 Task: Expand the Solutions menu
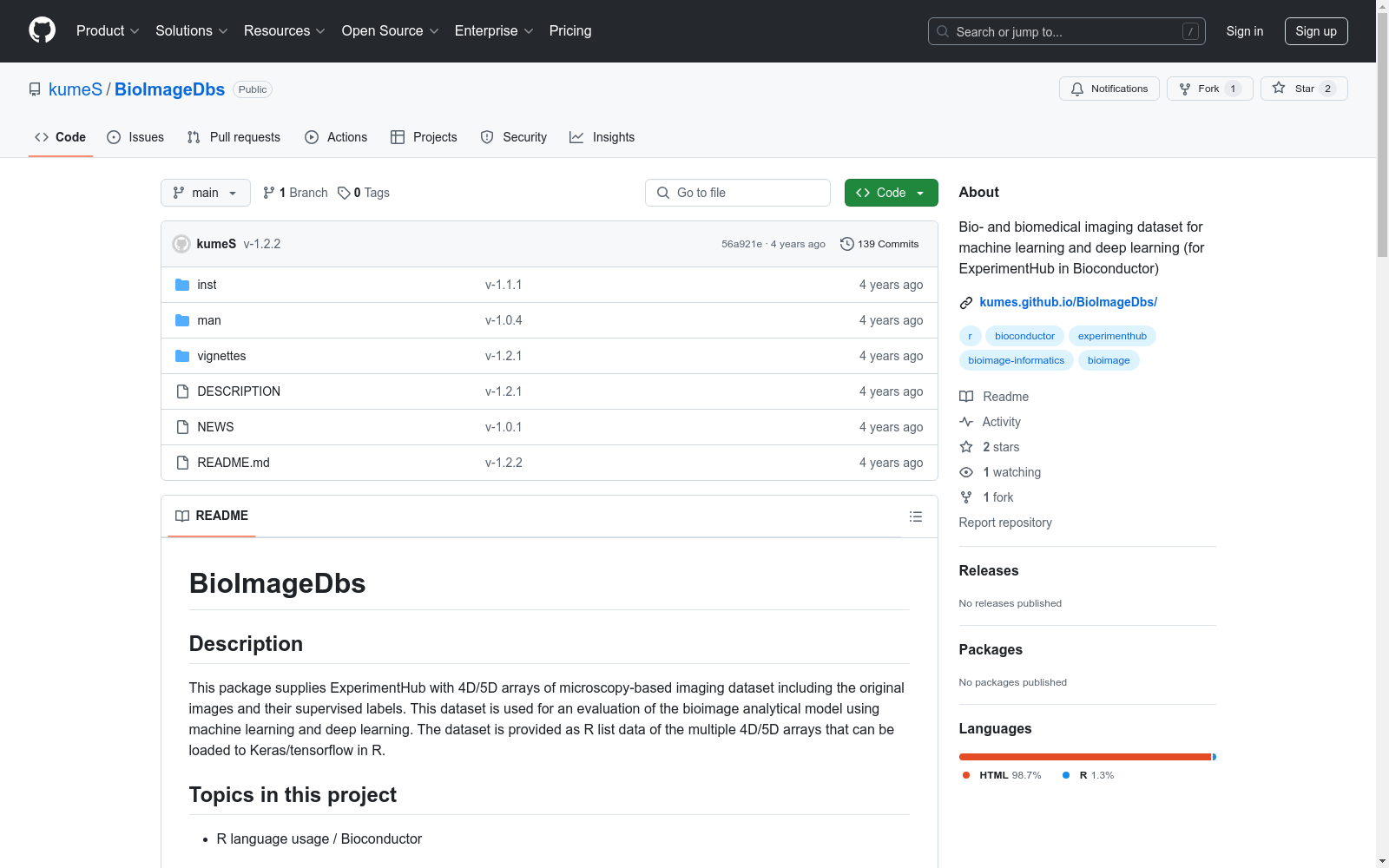192,30
